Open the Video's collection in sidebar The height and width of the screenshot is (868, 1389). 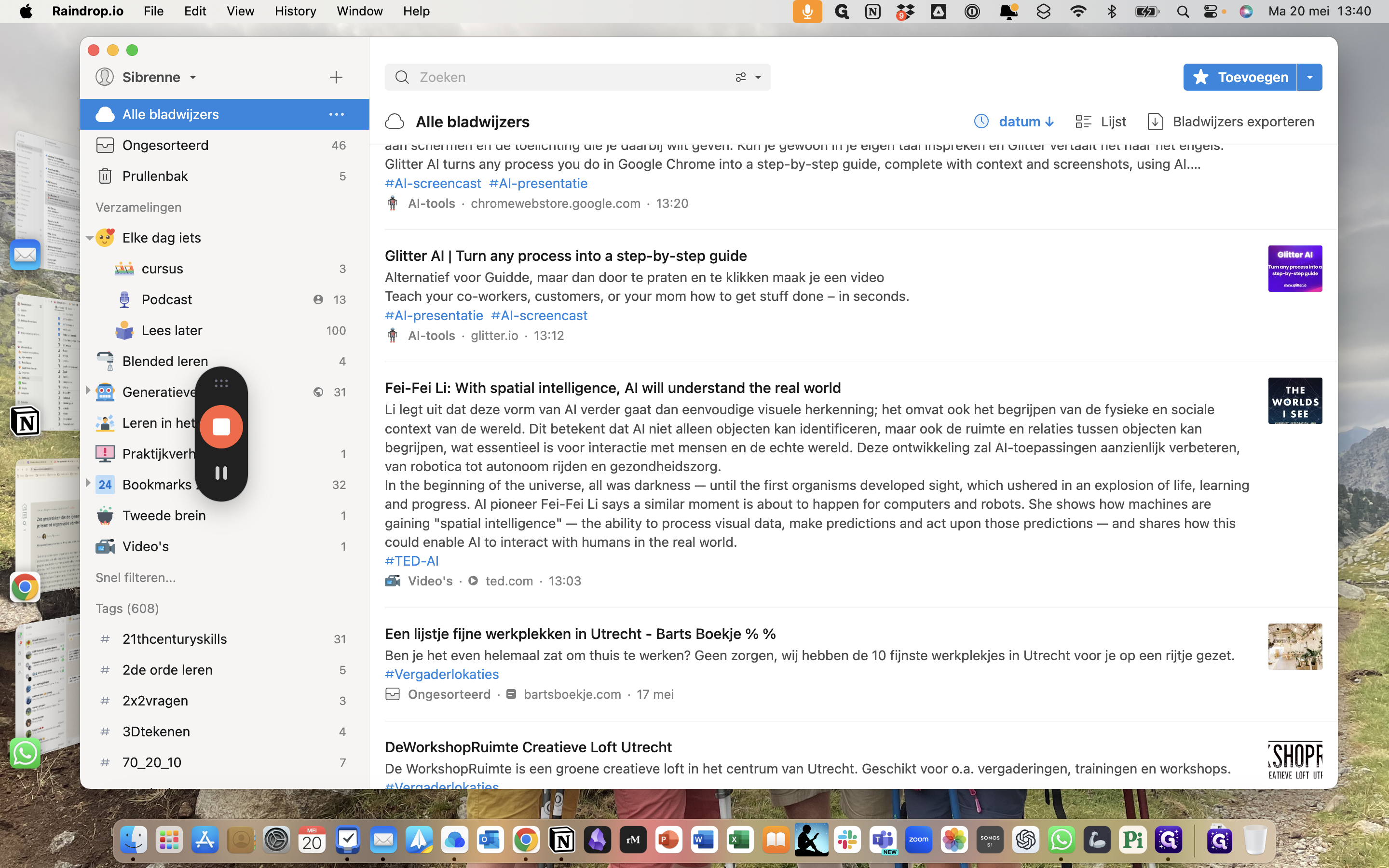click(224, 546)
